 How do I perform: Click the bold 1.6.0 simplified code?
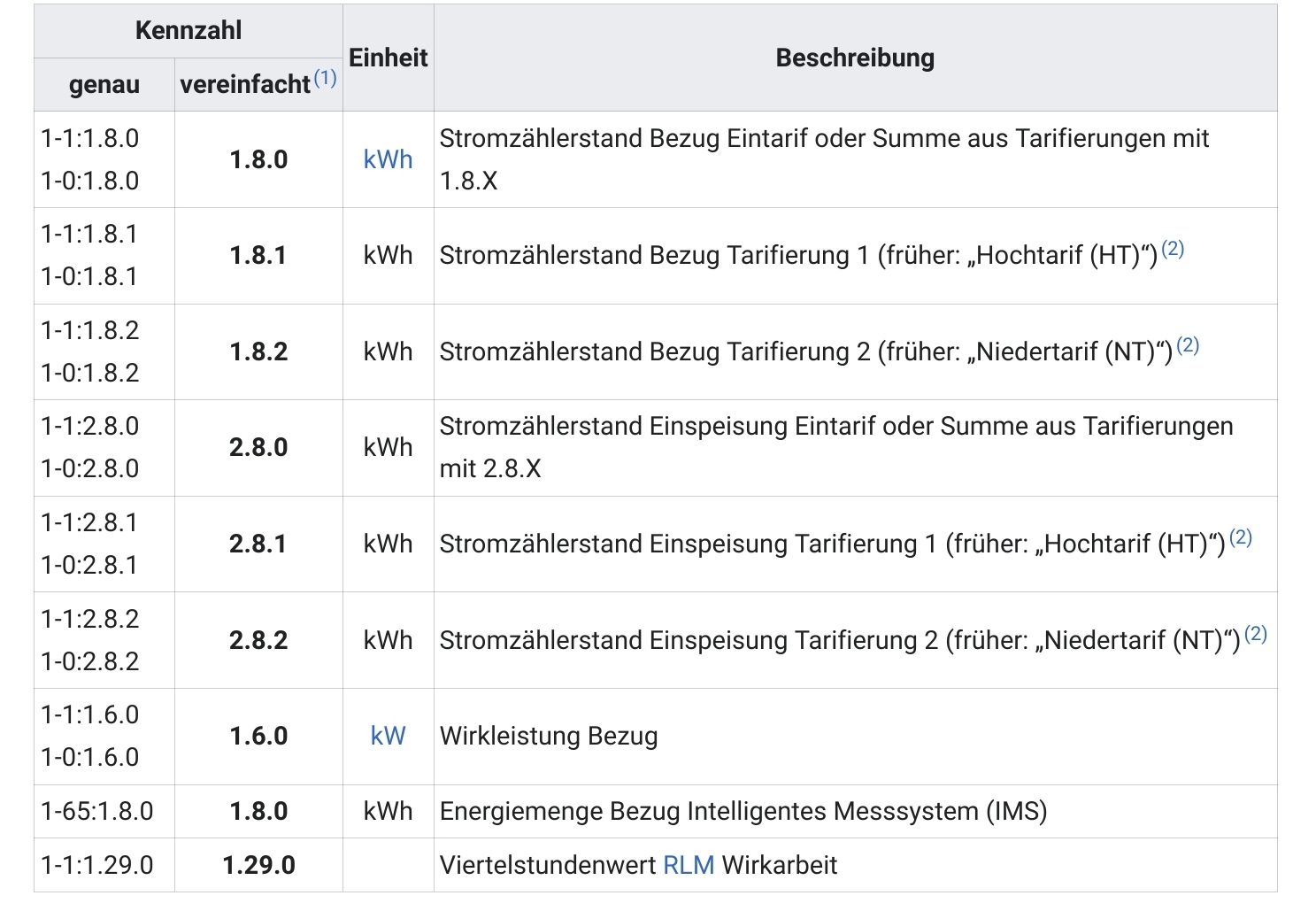coord(258,736)
